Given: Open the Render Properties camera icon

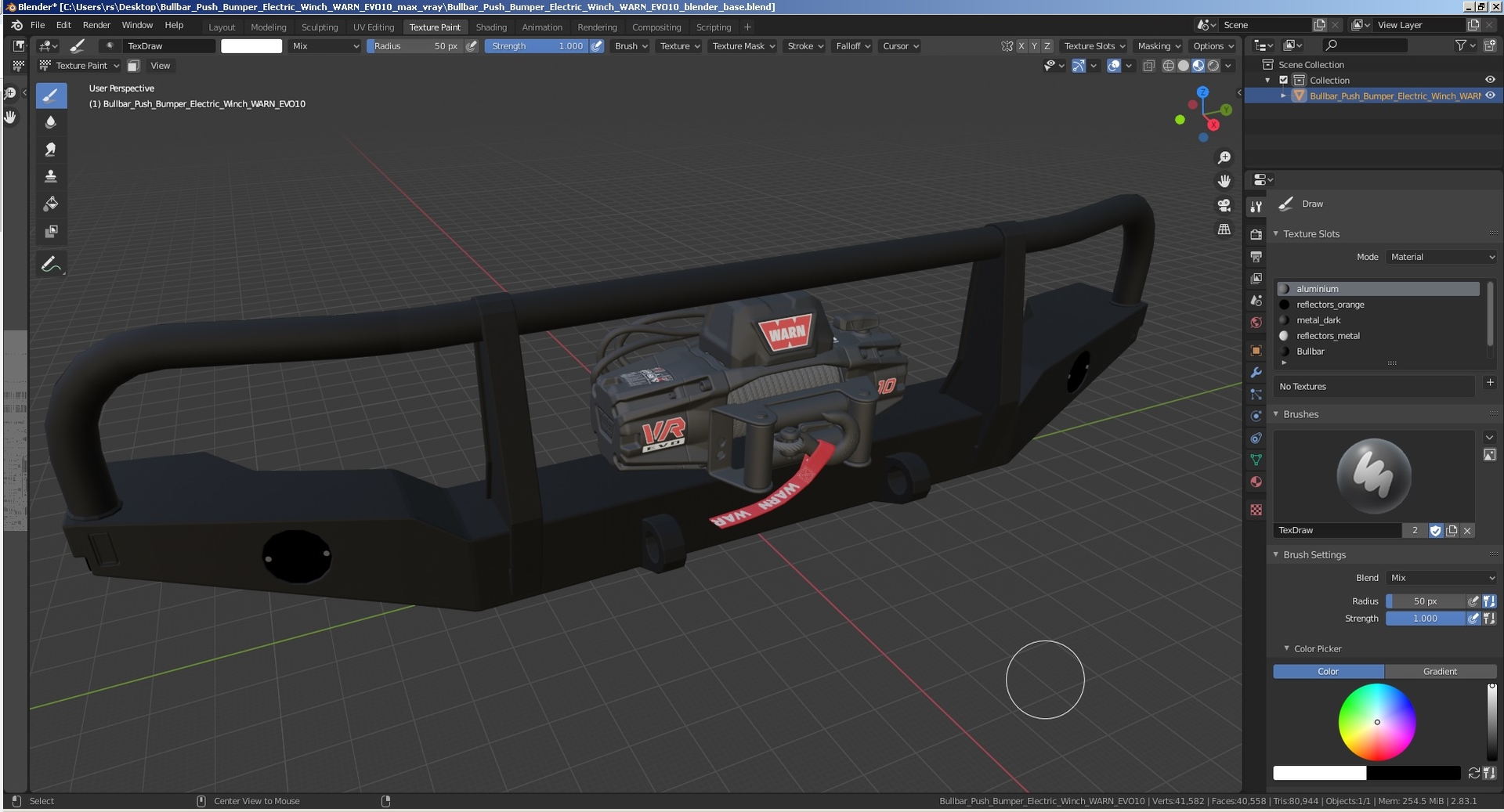Looking at the screenshot, I should (x=1256, y=234).
